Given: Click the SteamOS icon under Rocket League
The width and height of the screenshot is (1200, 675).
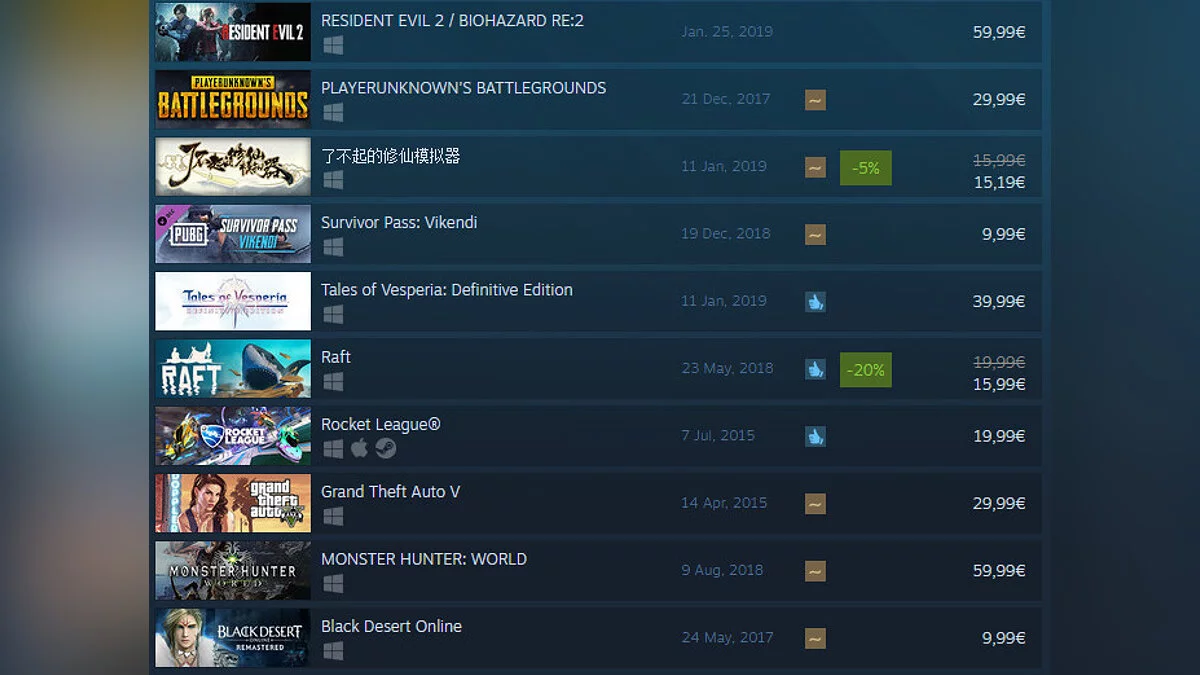Looking at the screenshot, I should pyautogui.click(x=386, y=449).
